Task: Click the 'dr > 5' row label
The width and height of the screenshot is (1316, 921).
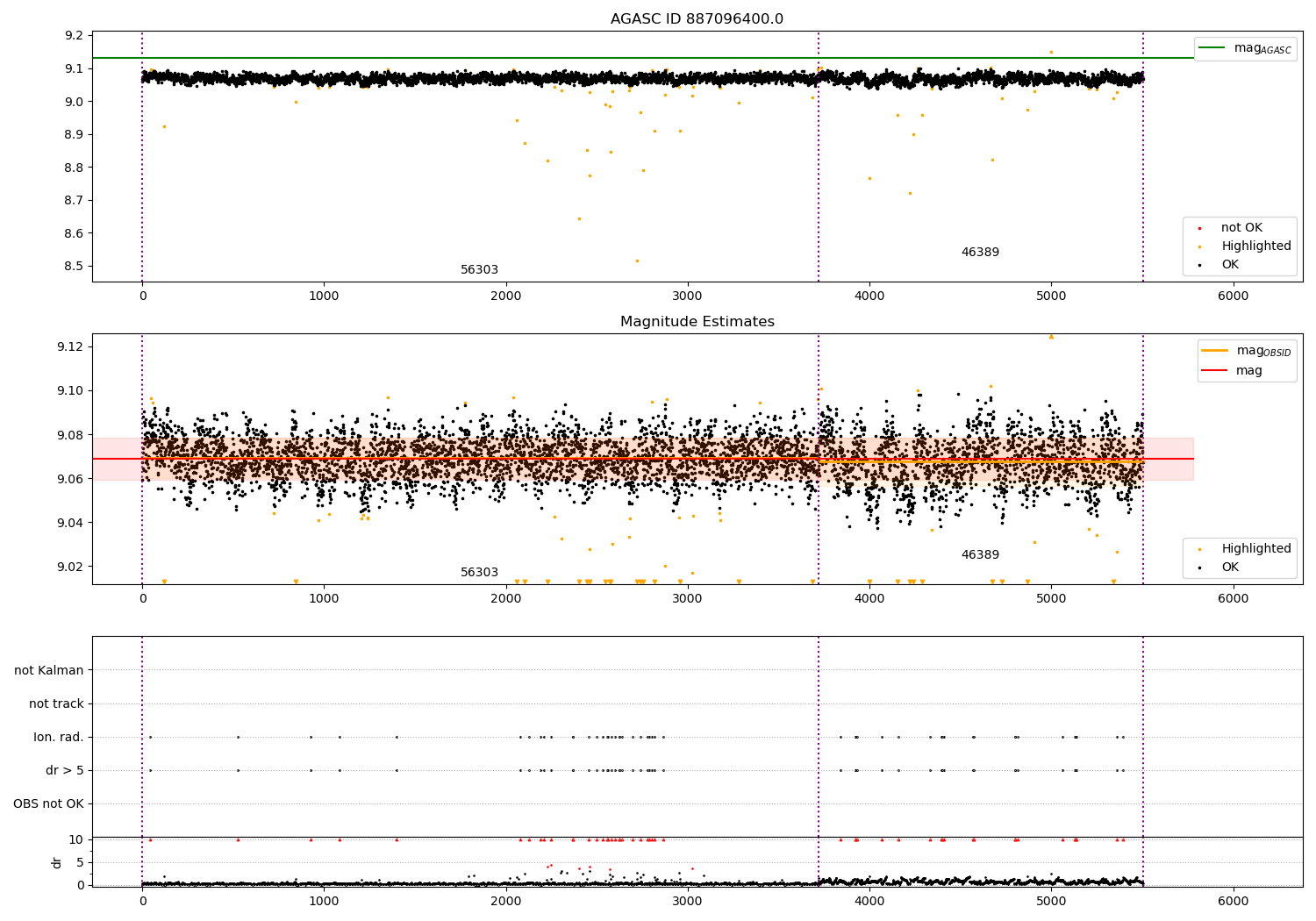Action: click(x=65, y=770)
